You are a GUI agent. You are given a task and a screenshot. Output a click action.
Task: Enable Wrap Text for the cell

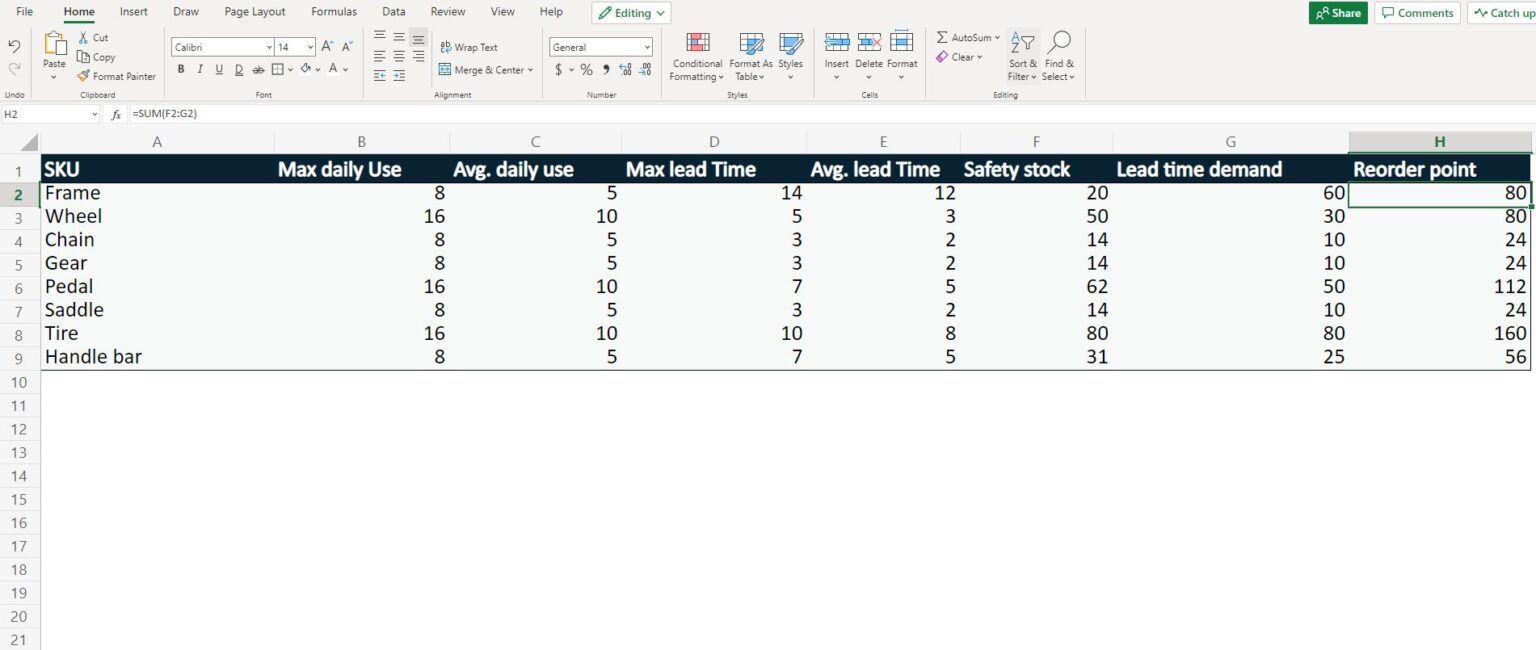coord(471,47)
